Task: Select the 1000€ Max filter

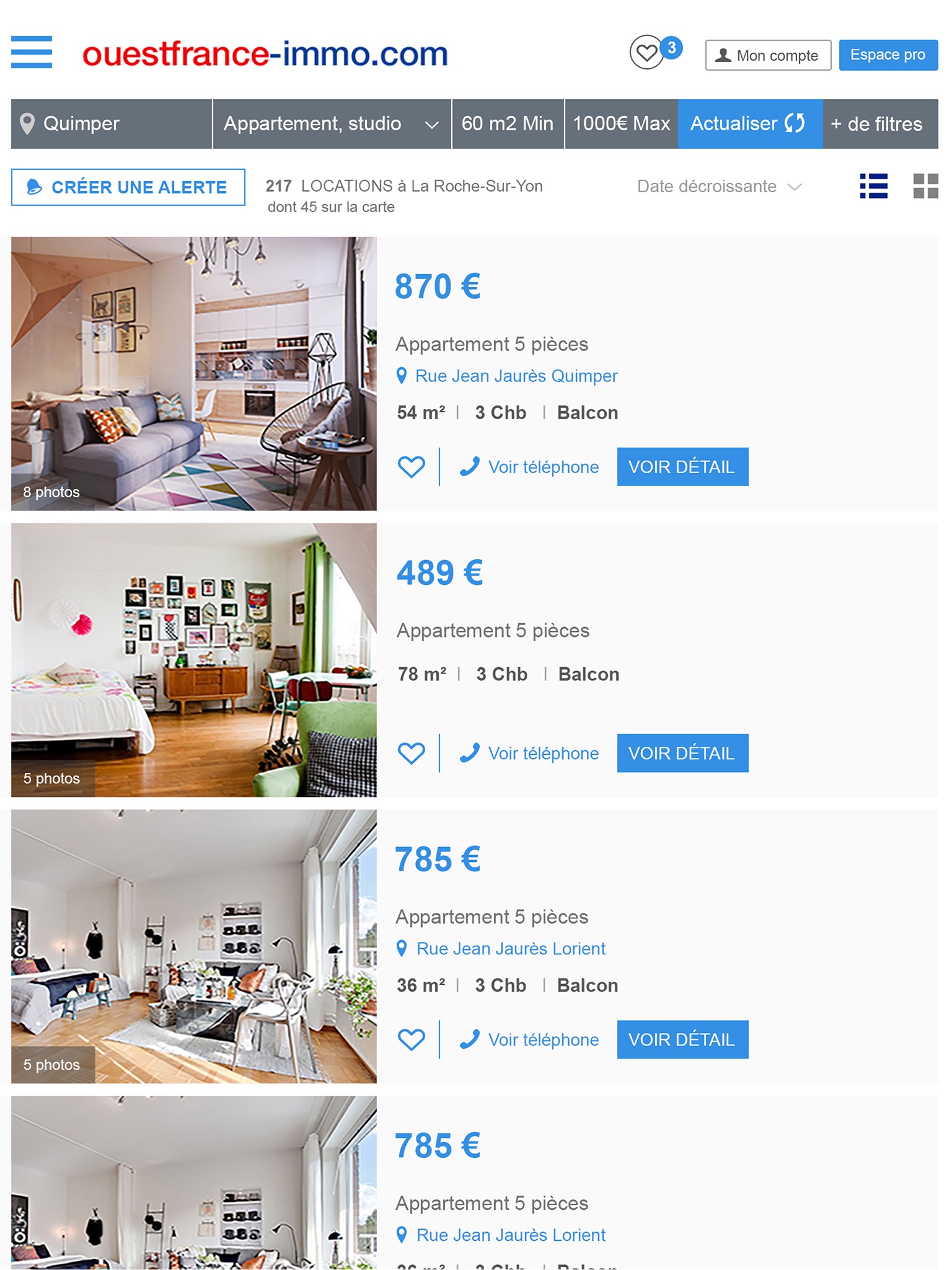Action: (x=622, y=124)
